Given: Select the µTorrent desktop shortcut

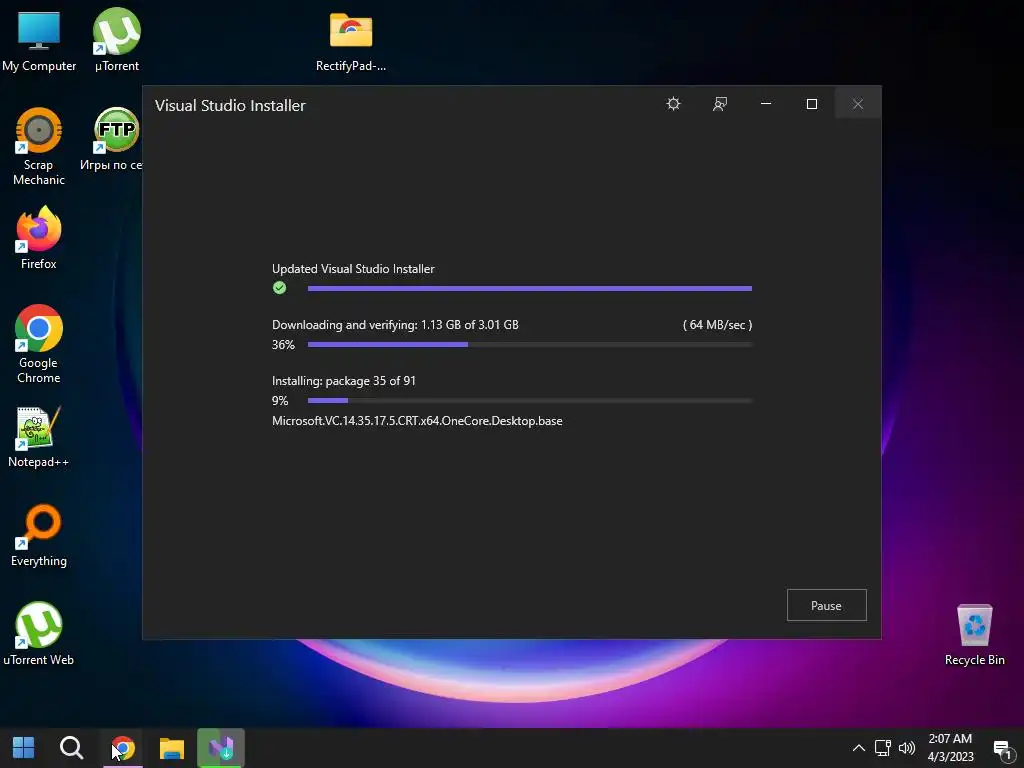Looking at the screenshot, I should (117, 40).
